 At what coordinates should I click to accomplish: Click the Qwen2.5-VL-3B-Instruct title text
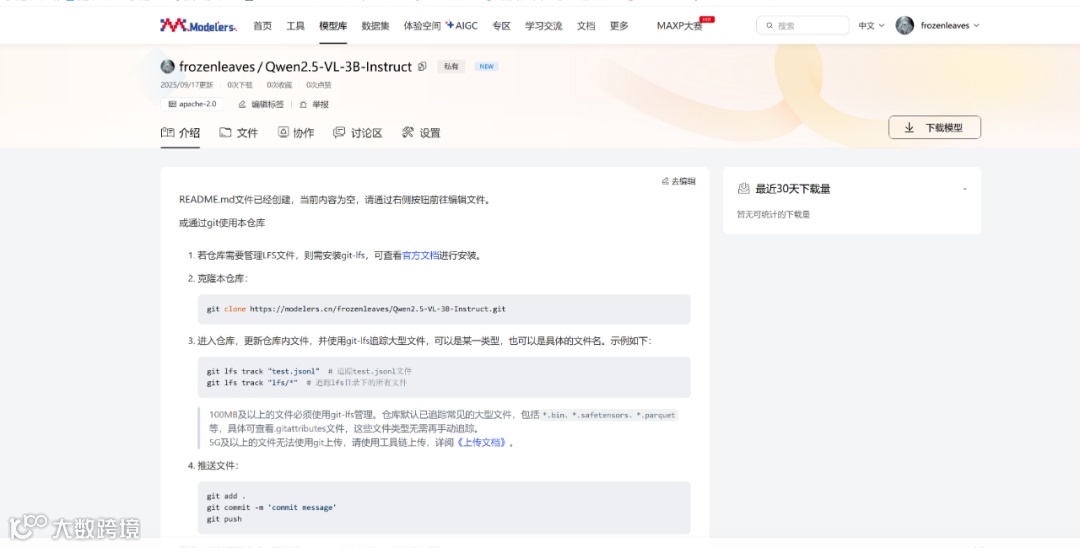click(338, 67)
